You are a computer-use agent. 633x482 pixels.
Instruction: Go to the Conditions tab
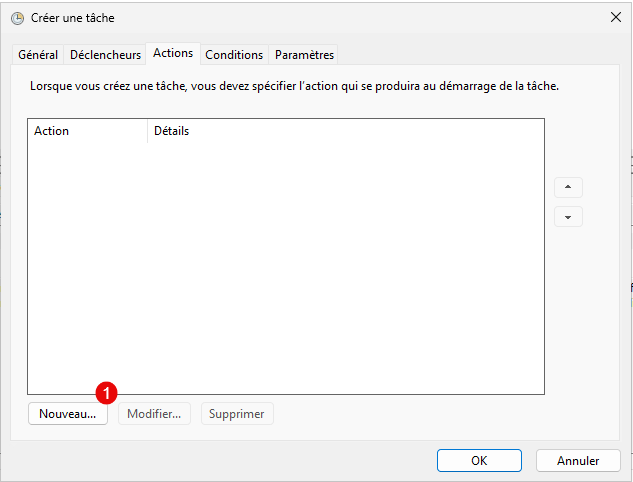coord(234,55)
